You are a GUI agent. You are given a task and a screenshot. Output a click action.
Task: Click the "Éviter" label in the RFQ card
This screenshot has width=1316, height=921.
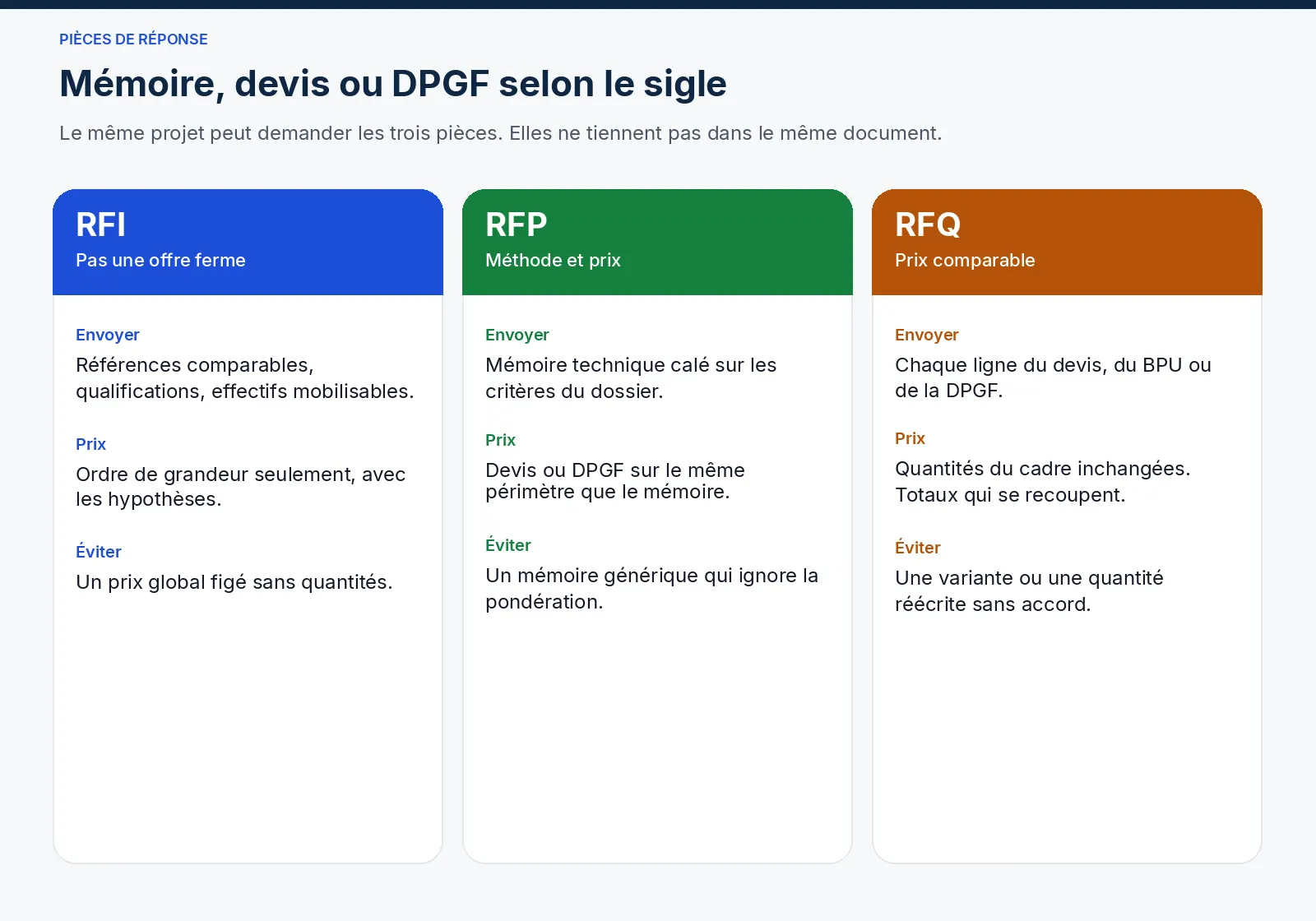coord(918,548)
